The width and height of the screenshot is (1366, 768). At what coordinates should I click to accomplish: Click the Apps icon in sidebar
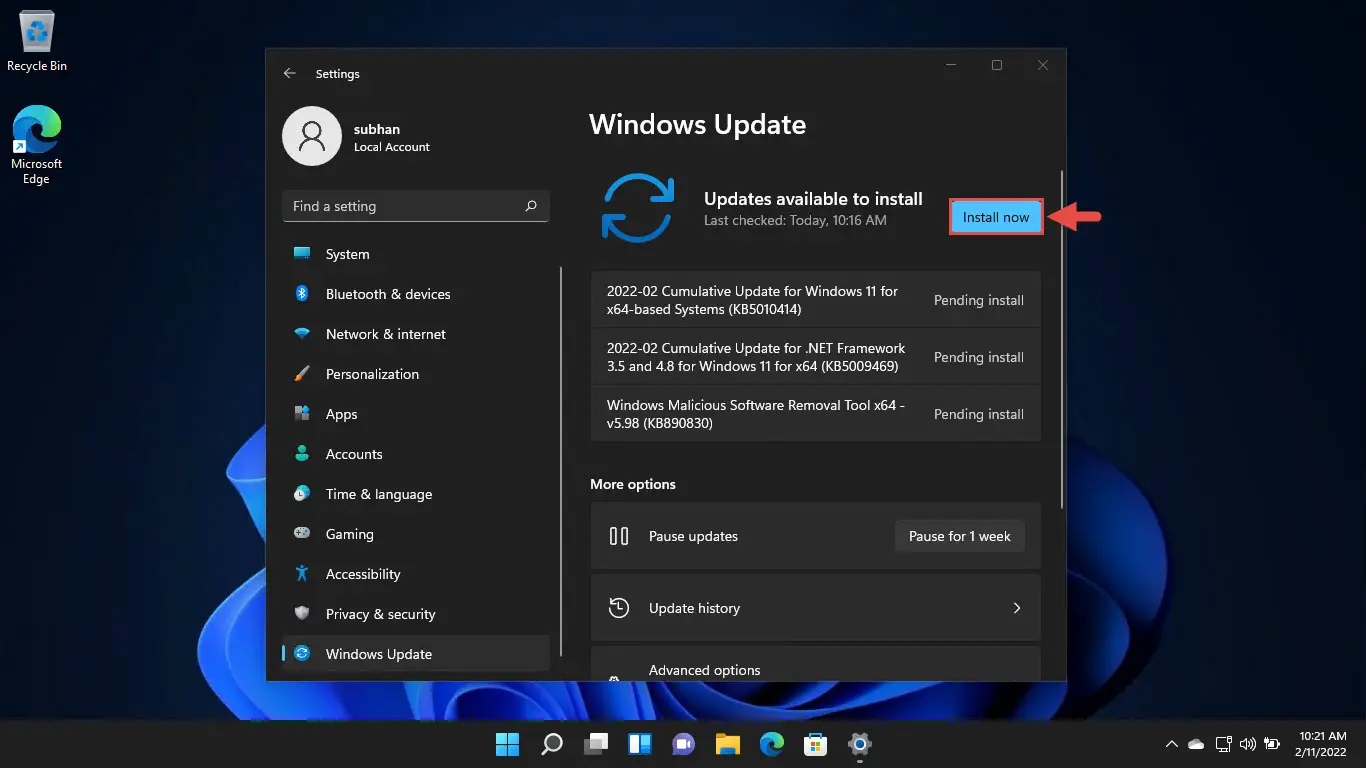302,414
